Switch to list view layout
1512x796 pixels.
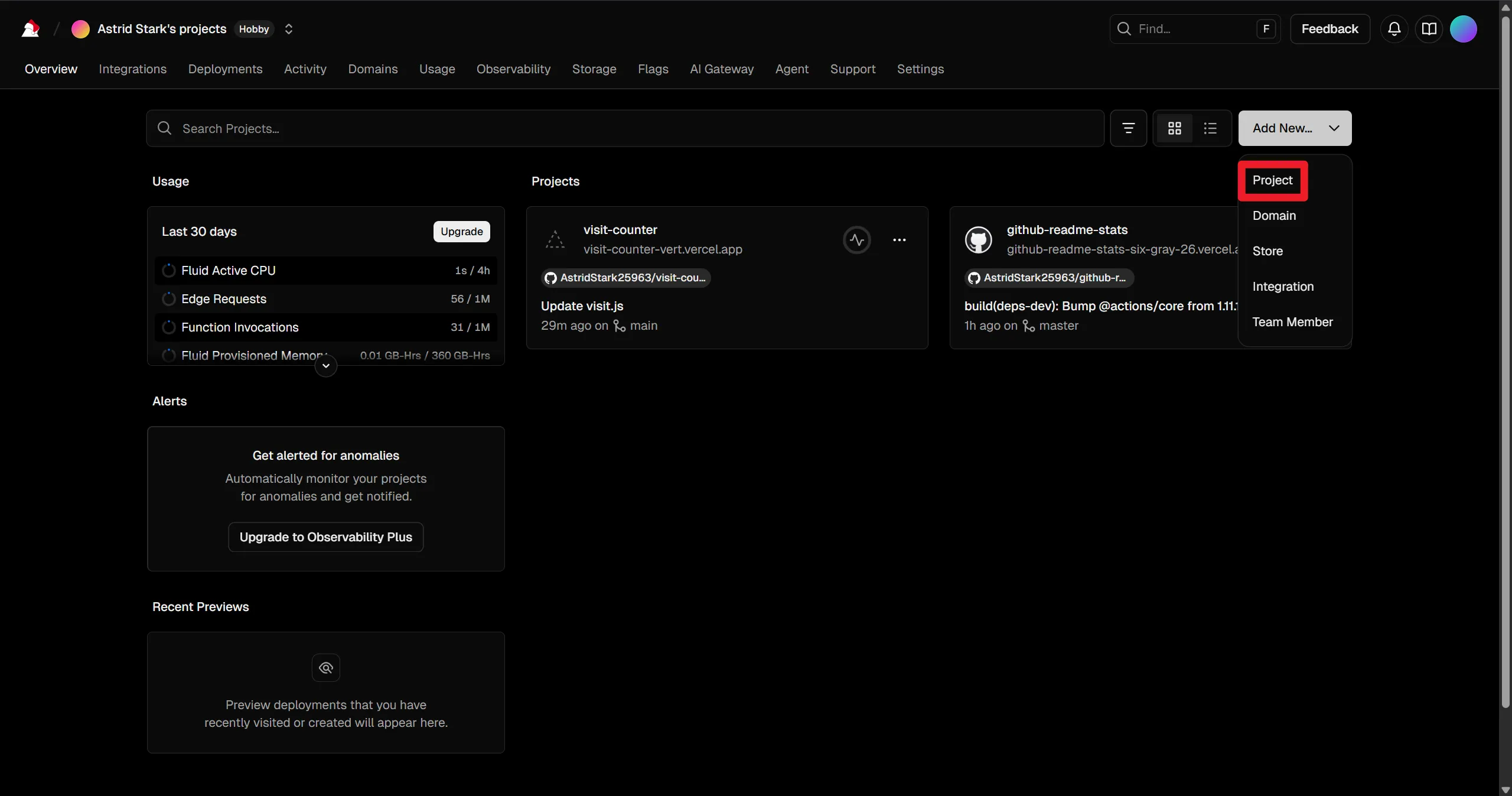click(1210, 128)
